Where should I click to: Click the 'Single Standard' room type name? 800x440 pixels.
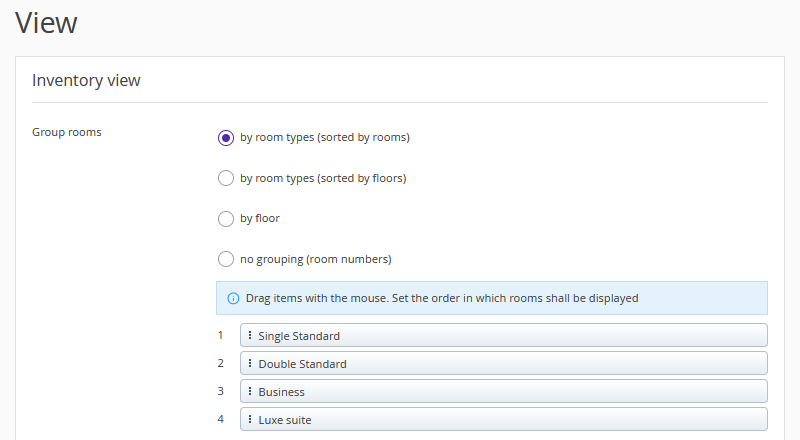299,336
